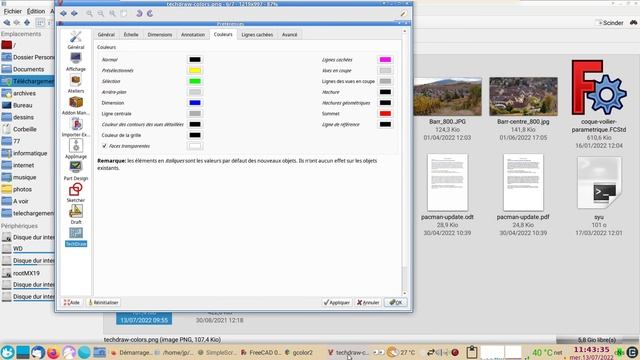Open the pacman-update.odt document
Viewport: 640px width, 360px height.
[447, 182]
